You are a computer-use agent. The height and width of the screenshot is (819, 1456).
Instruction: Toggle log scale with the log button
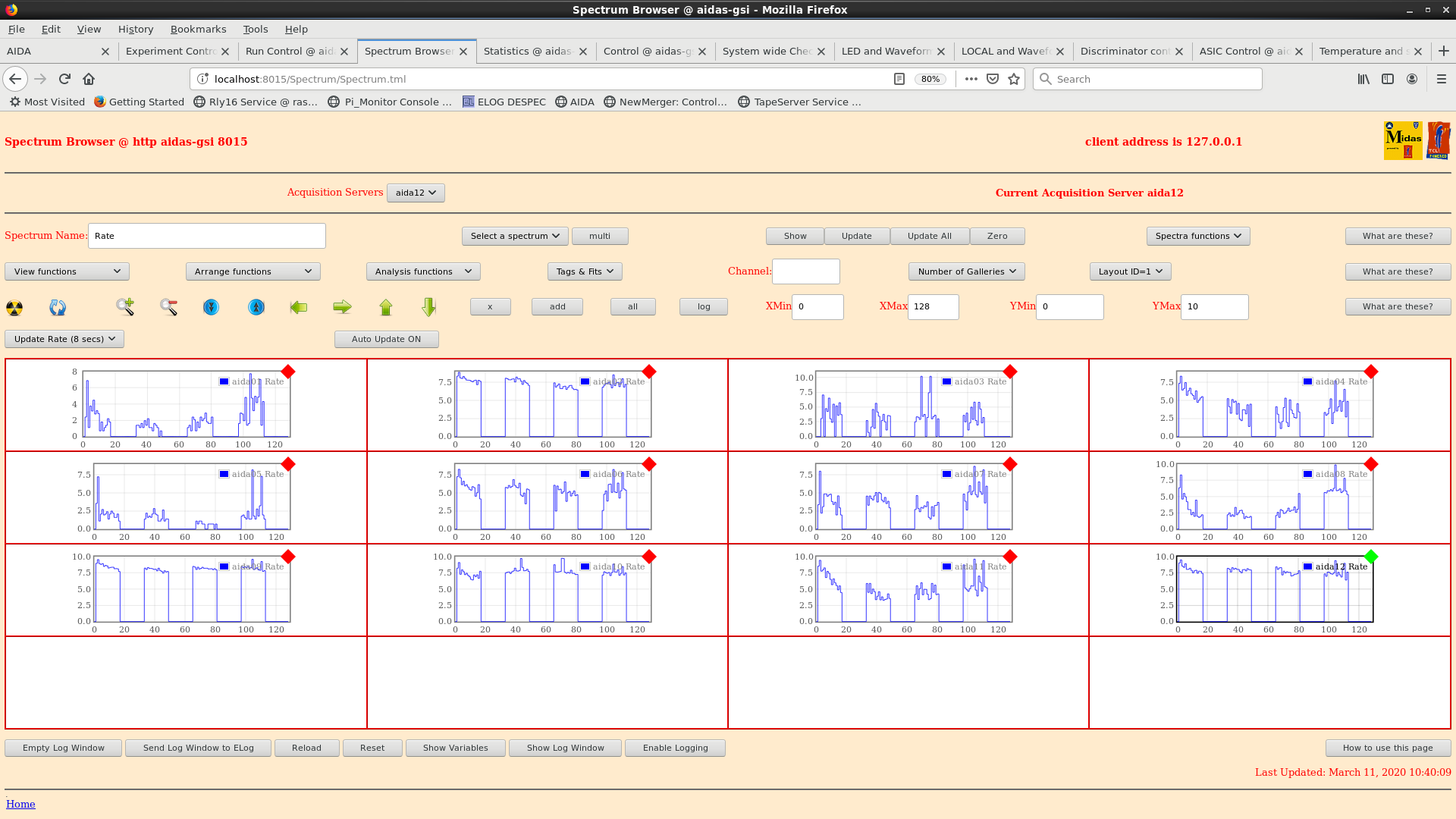click(x=703, y=306)
